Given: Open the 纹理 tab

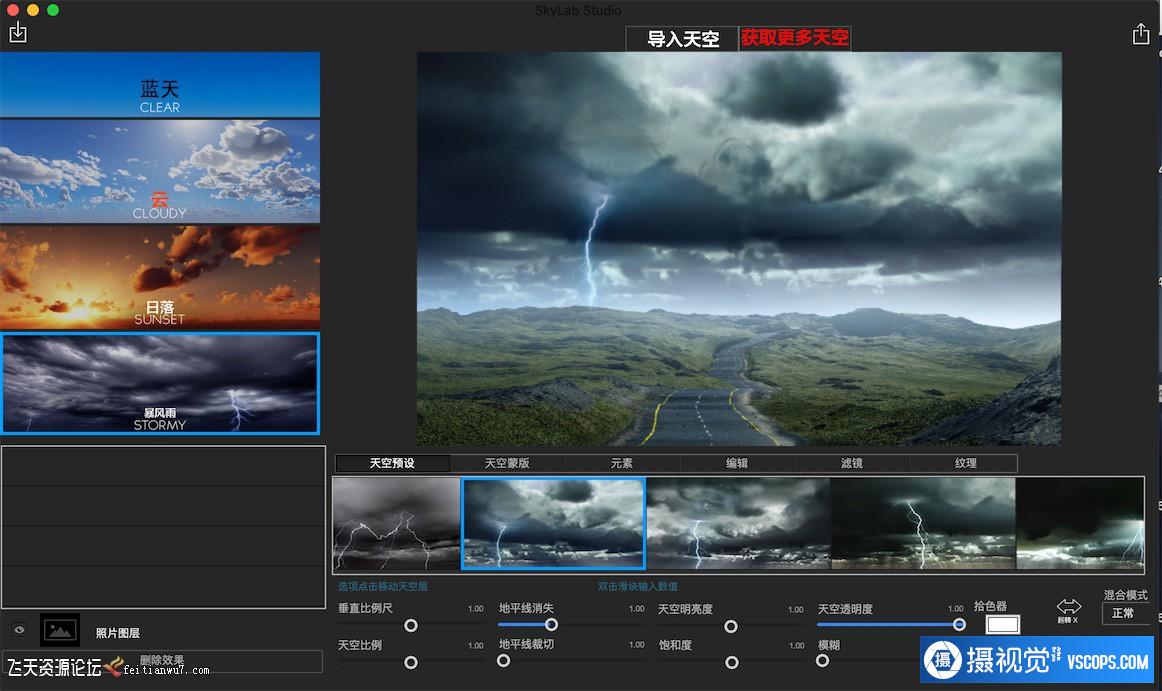Looking at the screenshot, I should (966, 464).
